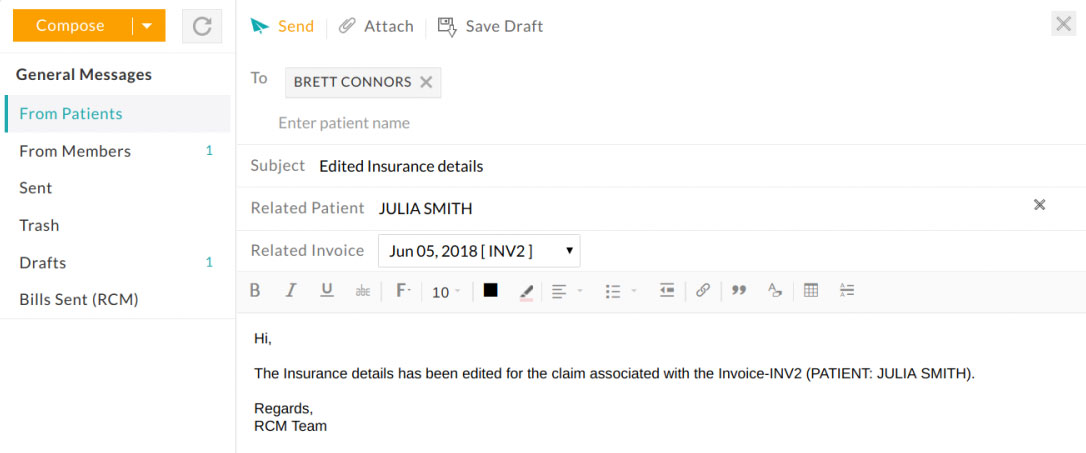Screen dimensions: 1086x453
Task: Open the Related Invoice dropdown
Action: pyautogui.click(x=479, y=251)
